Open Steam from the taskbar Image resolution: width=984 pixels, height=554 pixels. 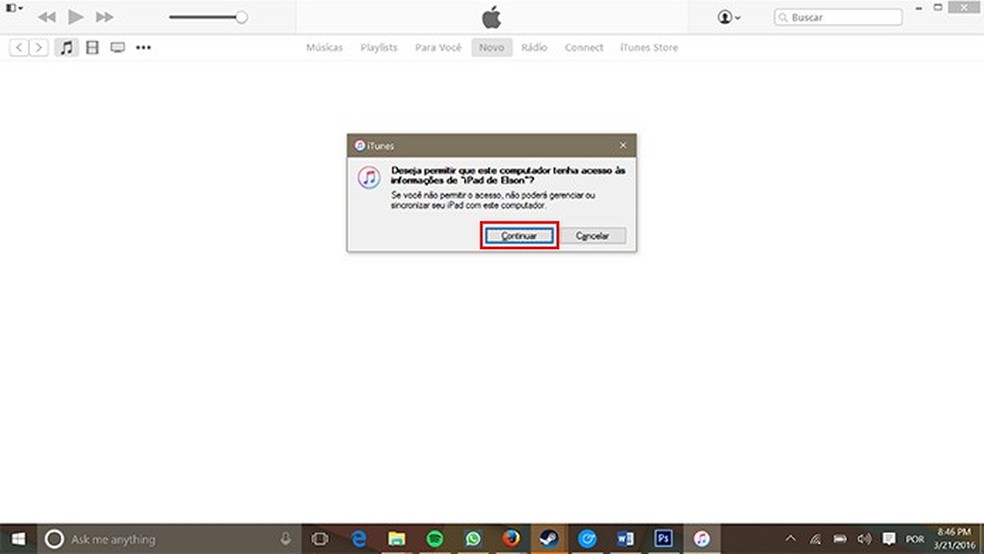point(549,539)
